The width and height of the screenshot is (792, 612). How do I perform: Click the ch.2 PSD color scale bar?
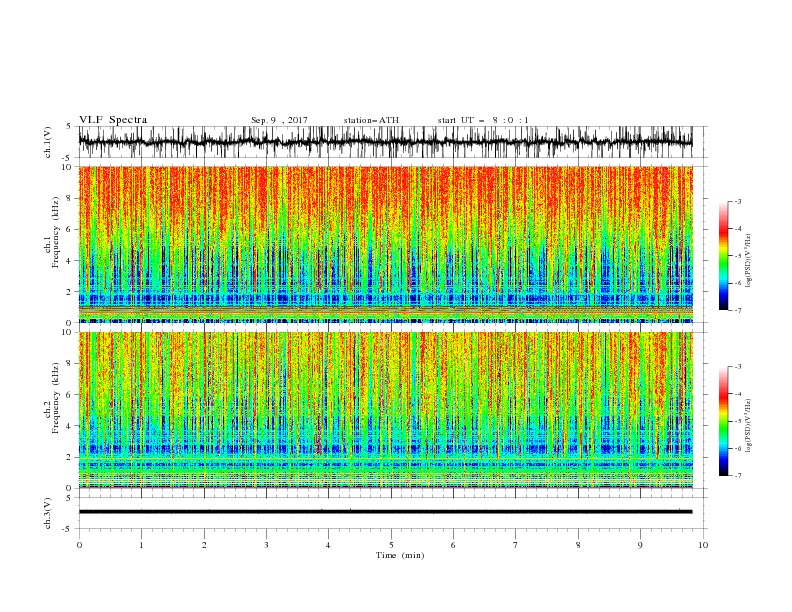[x=723, y=421]
